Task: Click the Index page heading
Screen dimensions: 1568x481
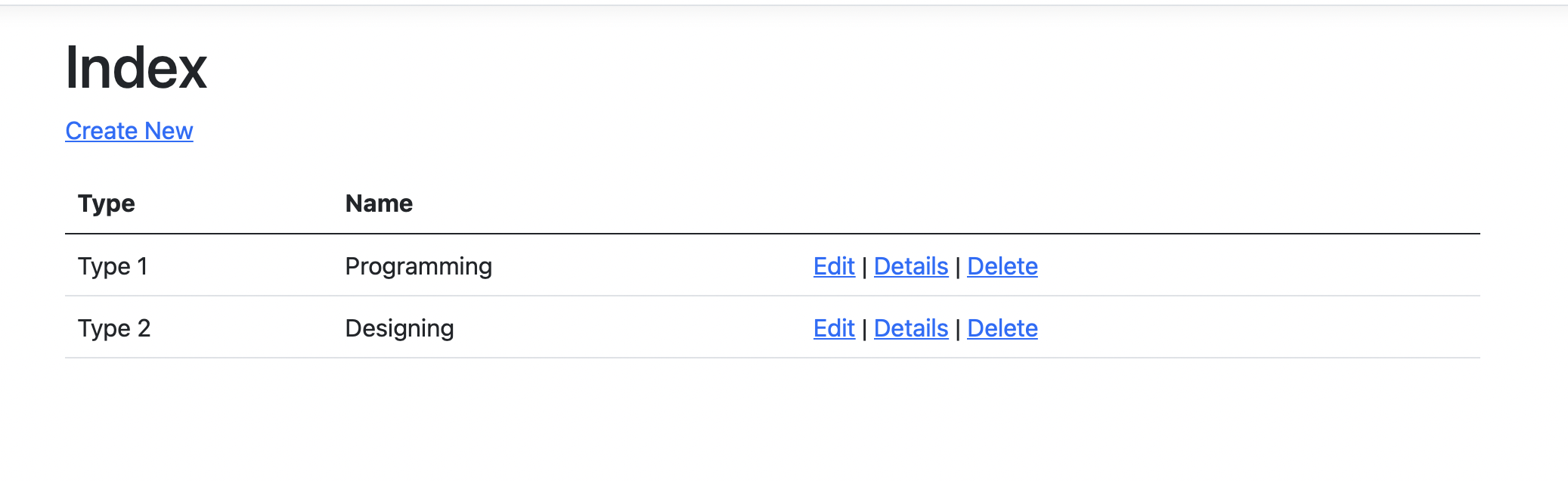Action: 136,68
